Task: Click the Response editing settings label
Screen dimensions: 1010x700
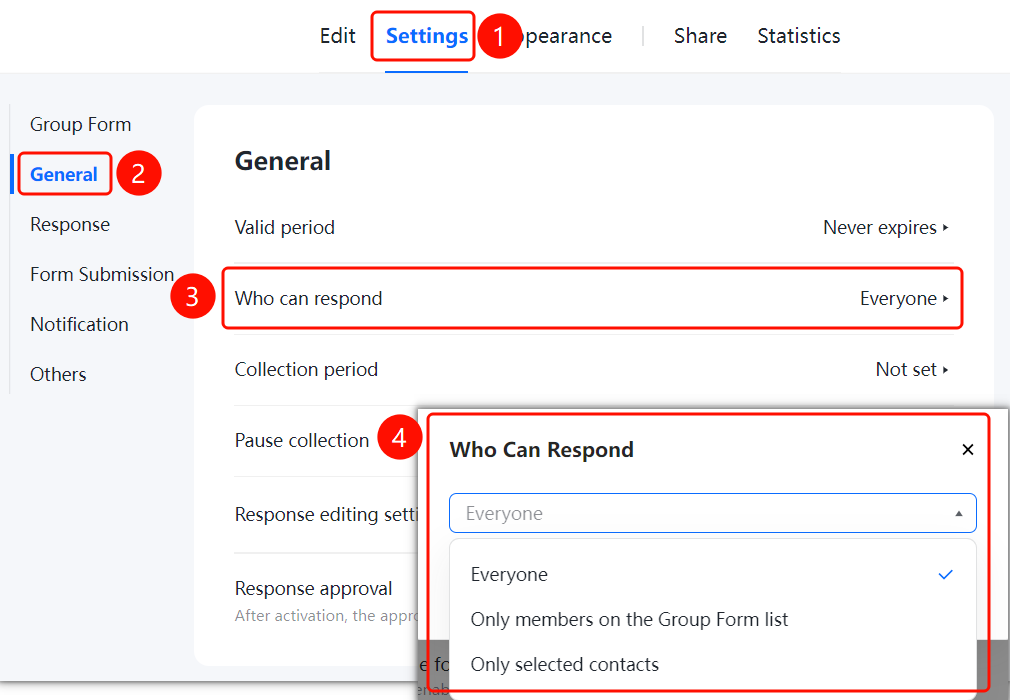Action: [327, 515]
